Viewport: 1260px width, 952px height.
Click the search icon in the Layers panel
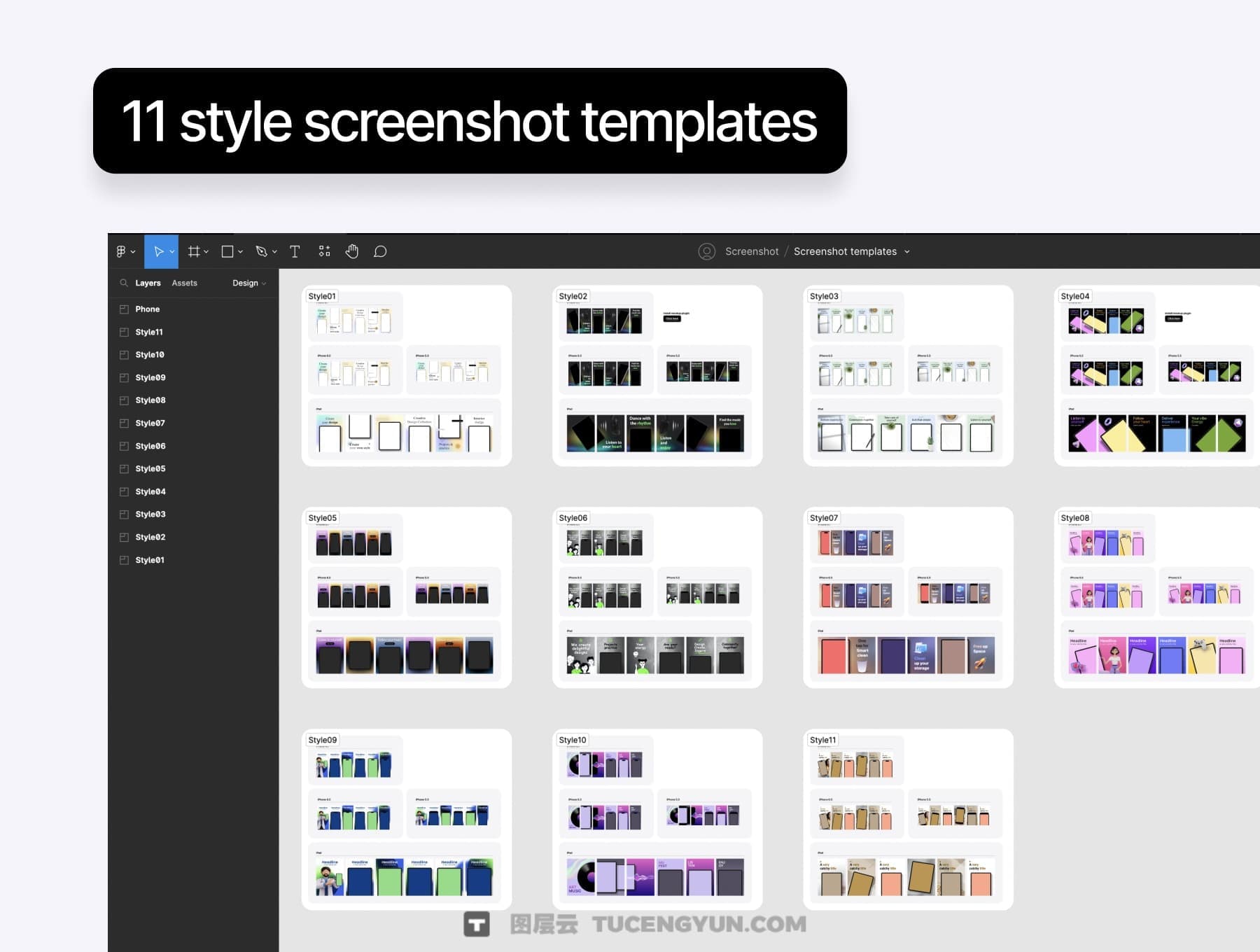point(124,283)
